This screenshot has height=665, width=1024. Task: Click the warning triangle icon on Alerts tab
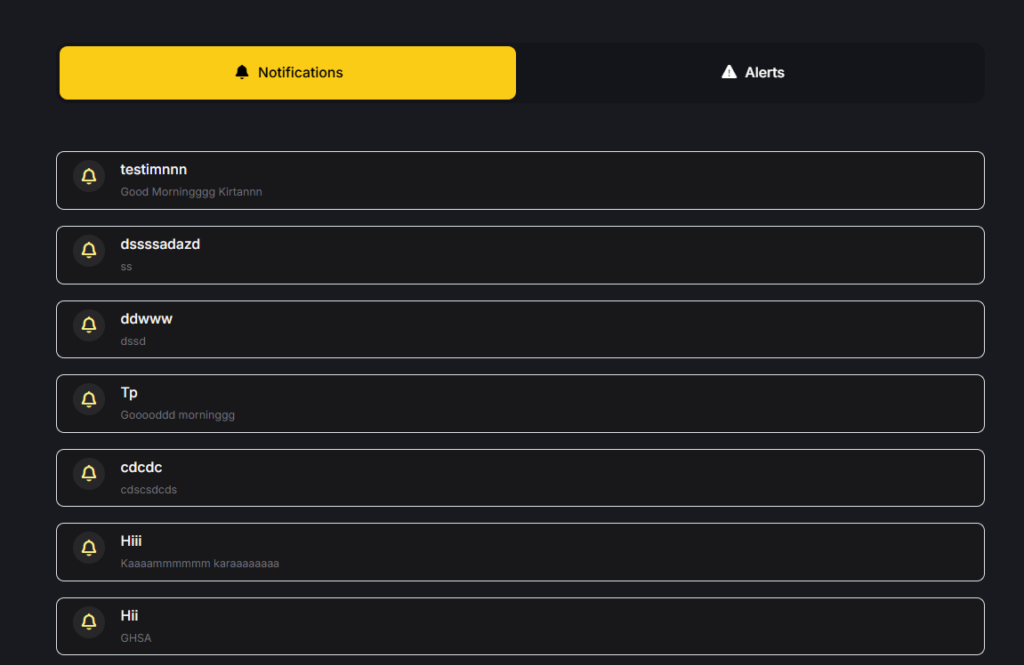point(729,72)
